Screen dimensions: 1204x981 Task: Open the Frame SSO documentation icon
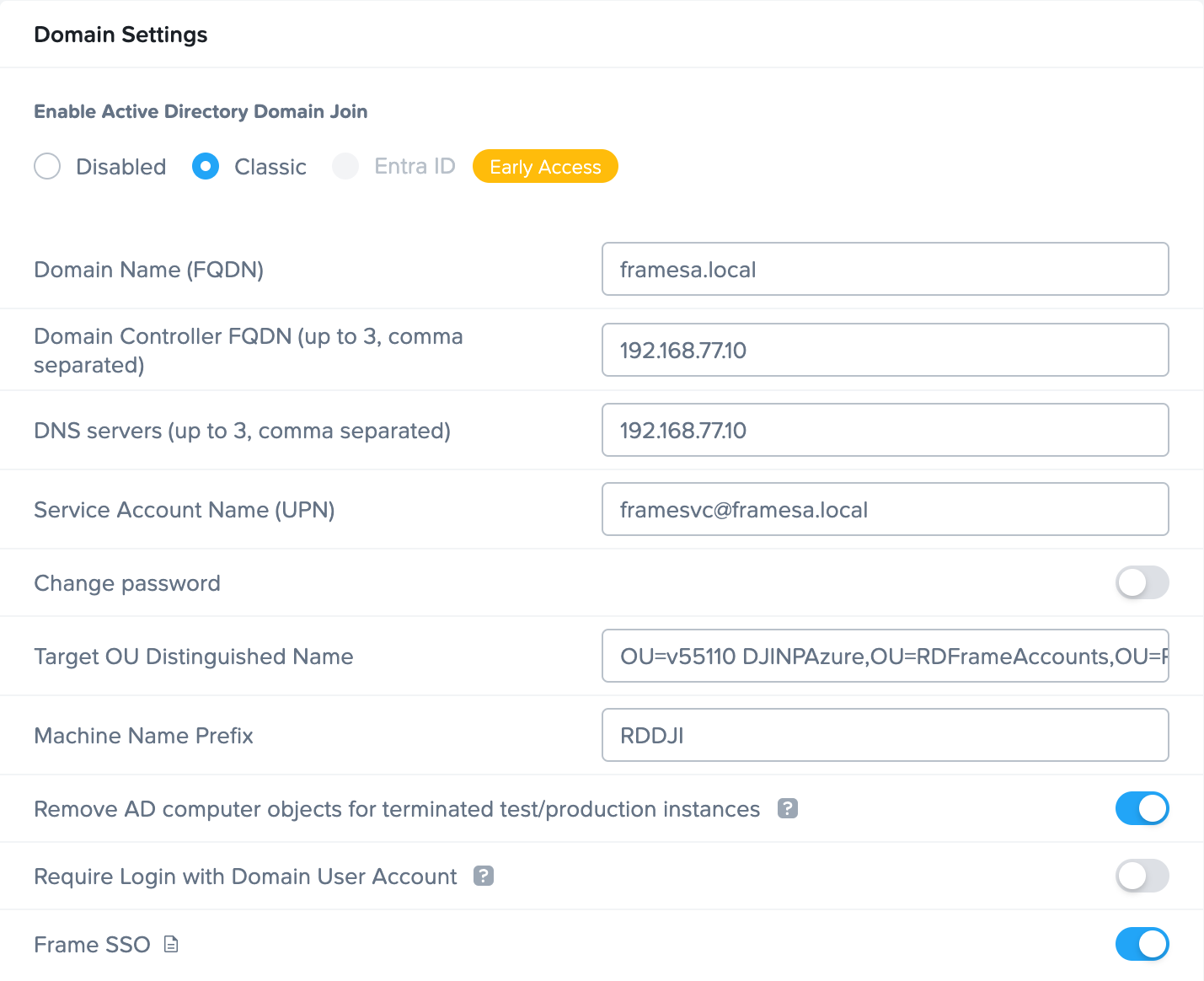tap(169, 945)
